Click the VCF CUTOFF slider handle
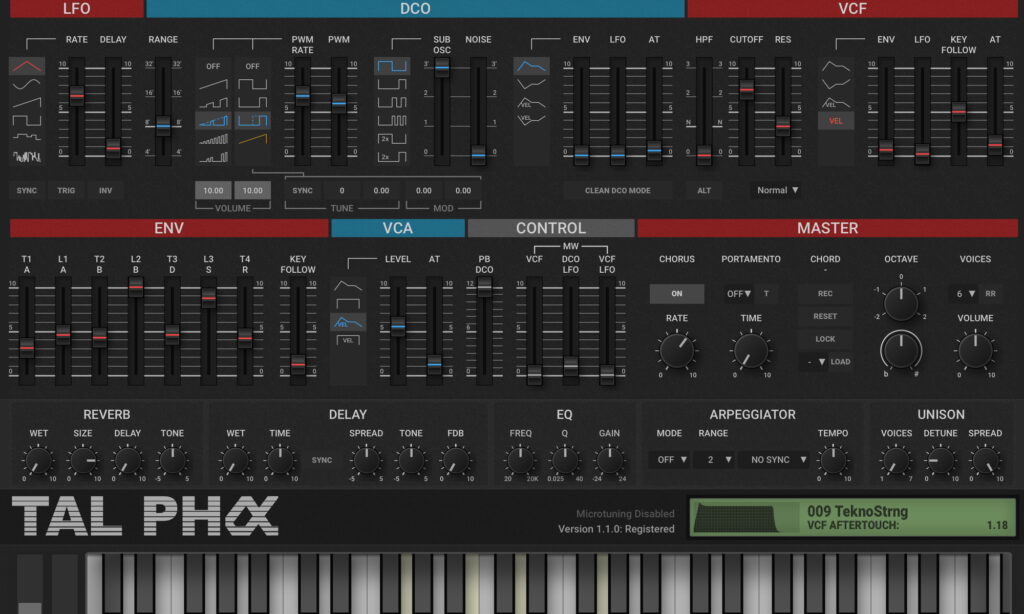The image size is (1024, 614). click(746, 90)
